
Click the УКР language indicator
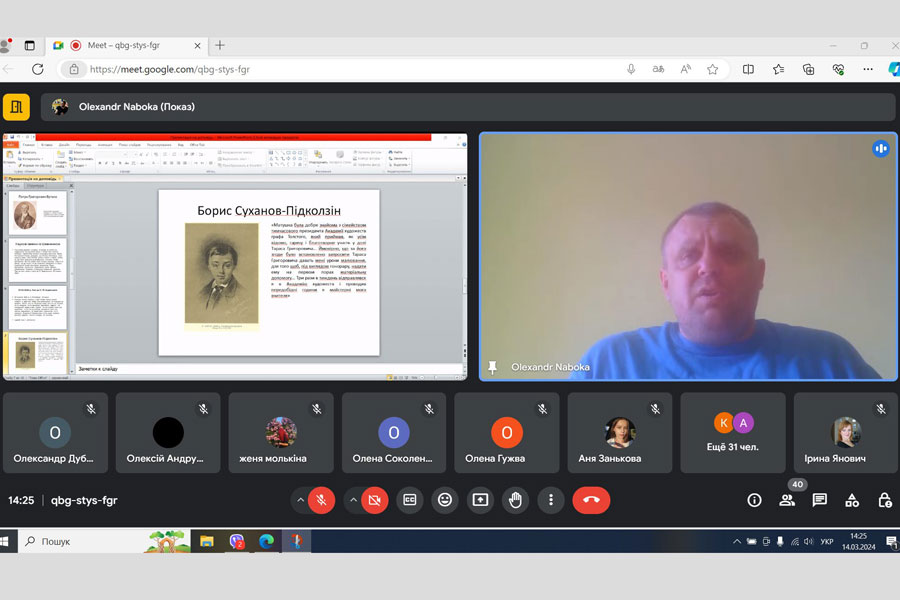coord(827,541)
